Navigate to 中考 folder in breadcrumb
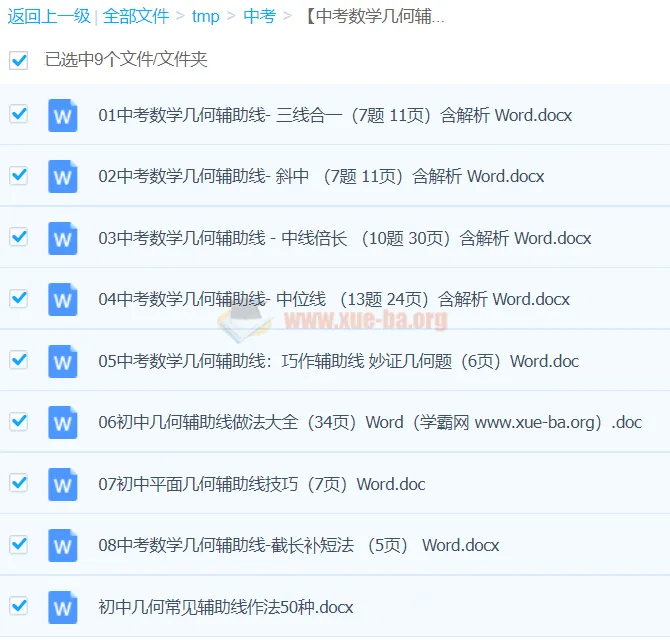Viewport: 670px width, 640px height. (259, 16)
